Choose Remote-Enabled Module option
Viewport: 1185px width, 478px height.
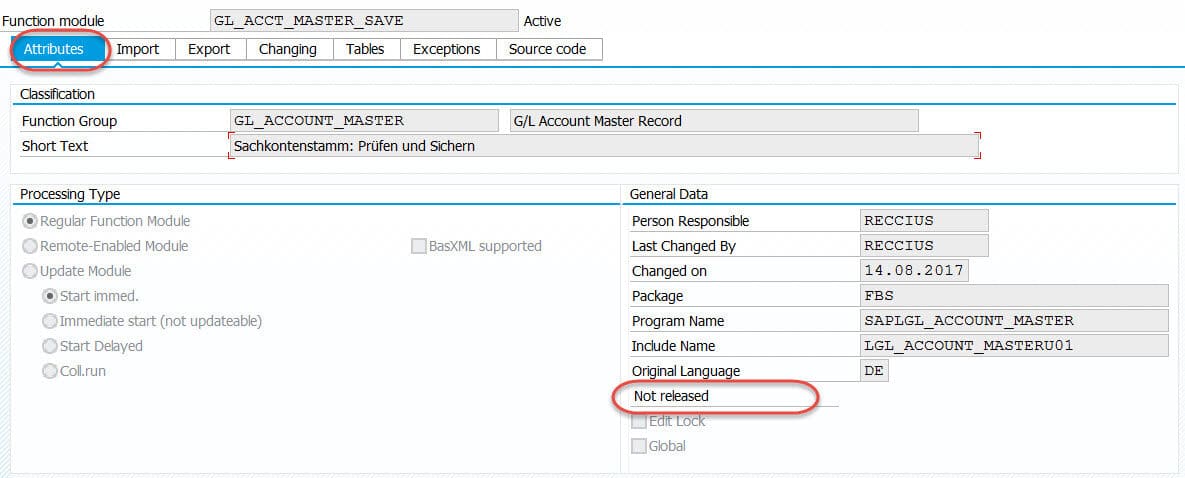pyautogui.click(x=31, y=246)
